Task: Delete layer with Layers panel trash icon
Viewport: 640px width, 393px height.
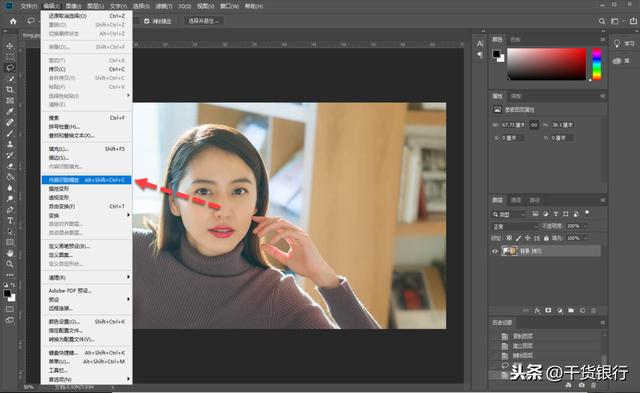Action: pos(593,311)
